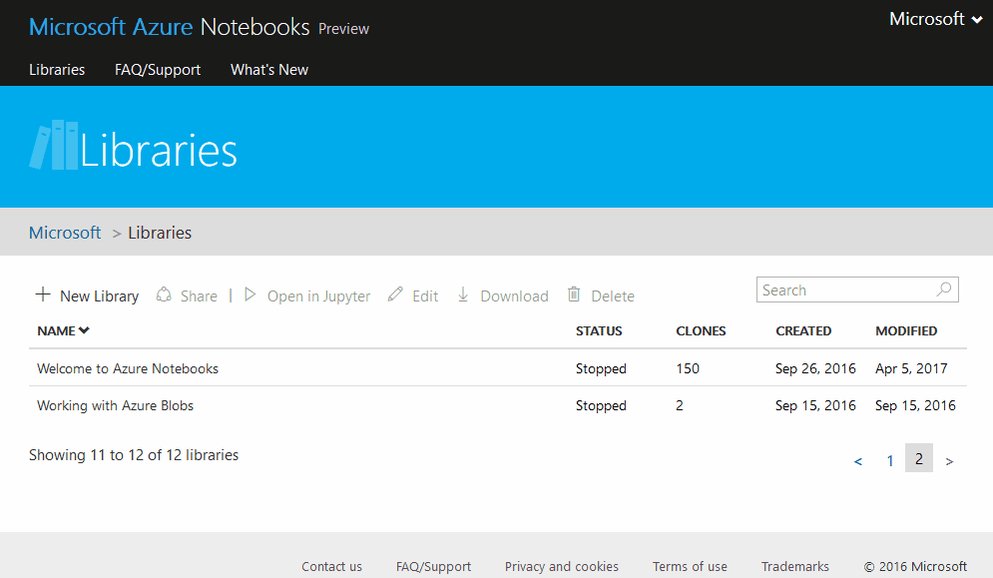
Task: Select Working with Azure Blobs library
Action: tap(115, 405)
